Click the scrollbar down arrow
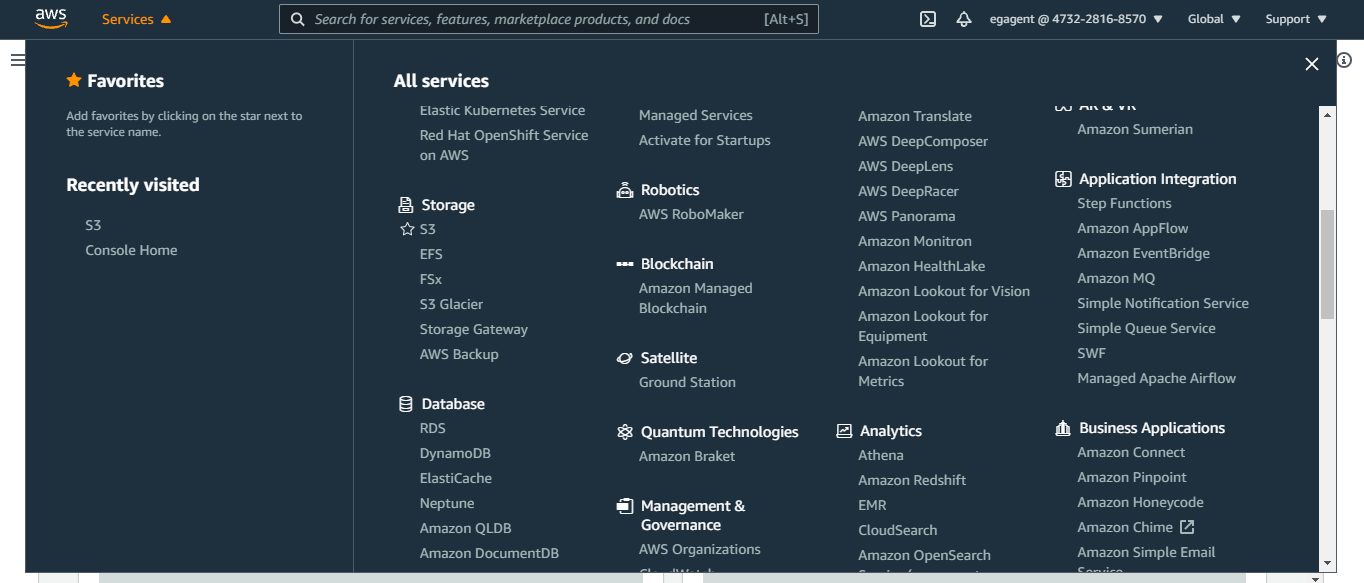1364x583 pixels. pyautogui.click(x=1328, y=564)
